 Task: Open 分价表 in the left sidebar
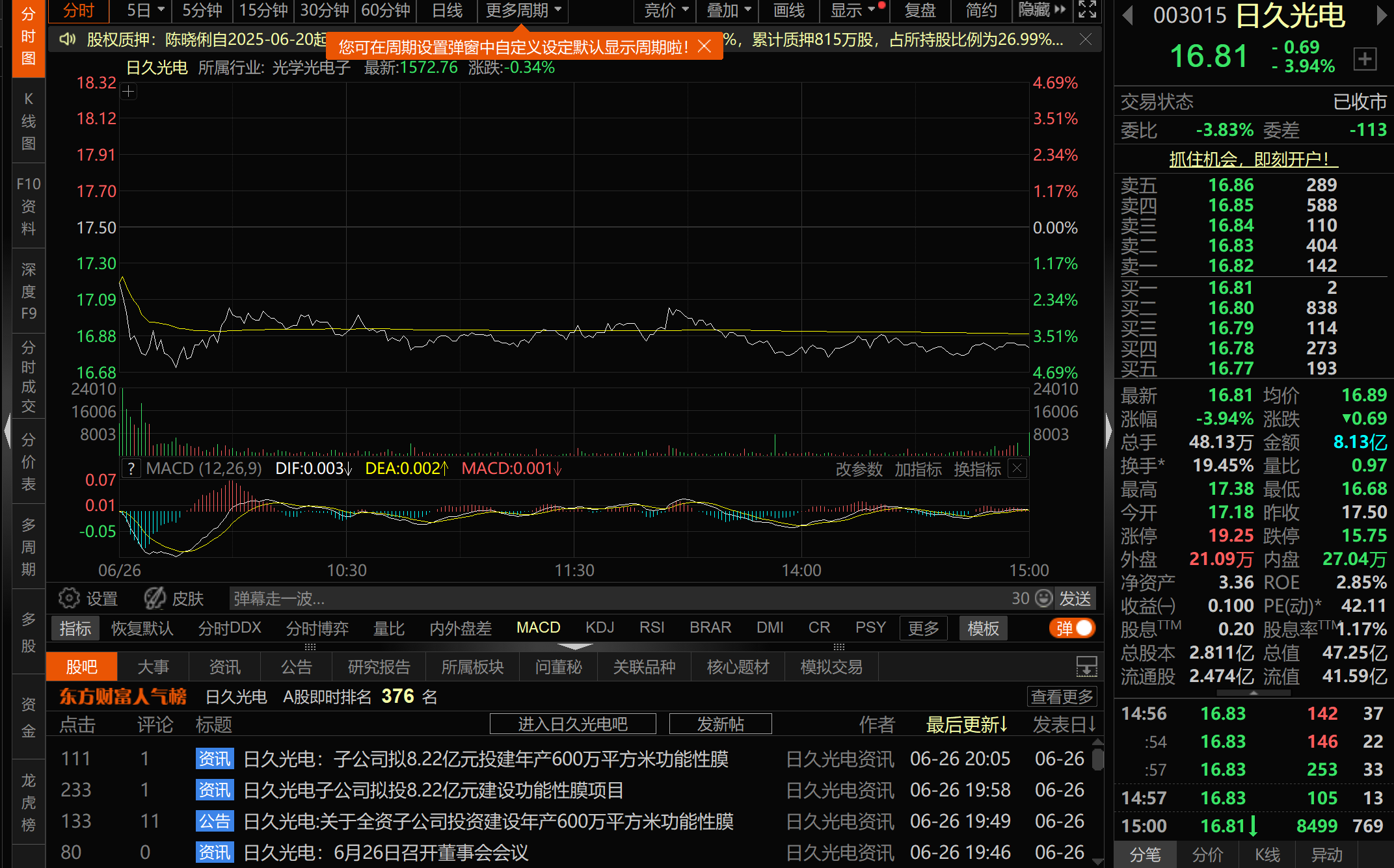(29, 462)
